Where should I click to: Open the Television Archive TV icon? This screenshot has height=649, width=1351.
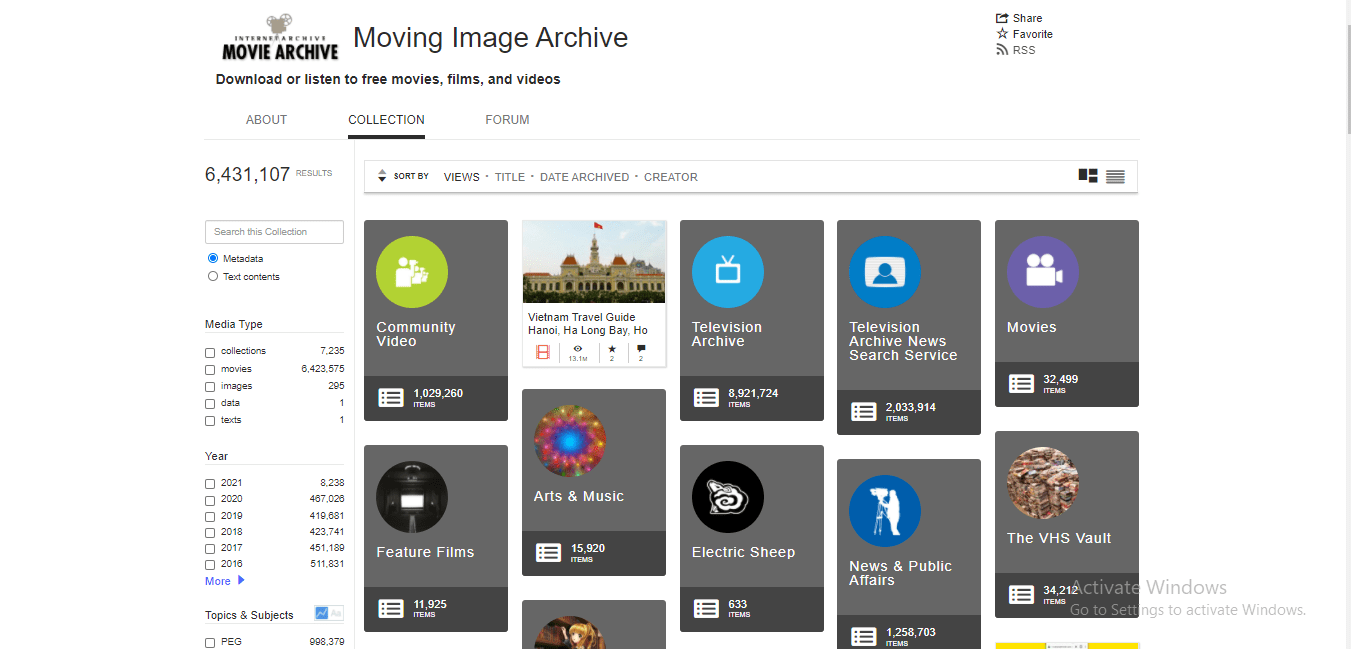point(728,272)
